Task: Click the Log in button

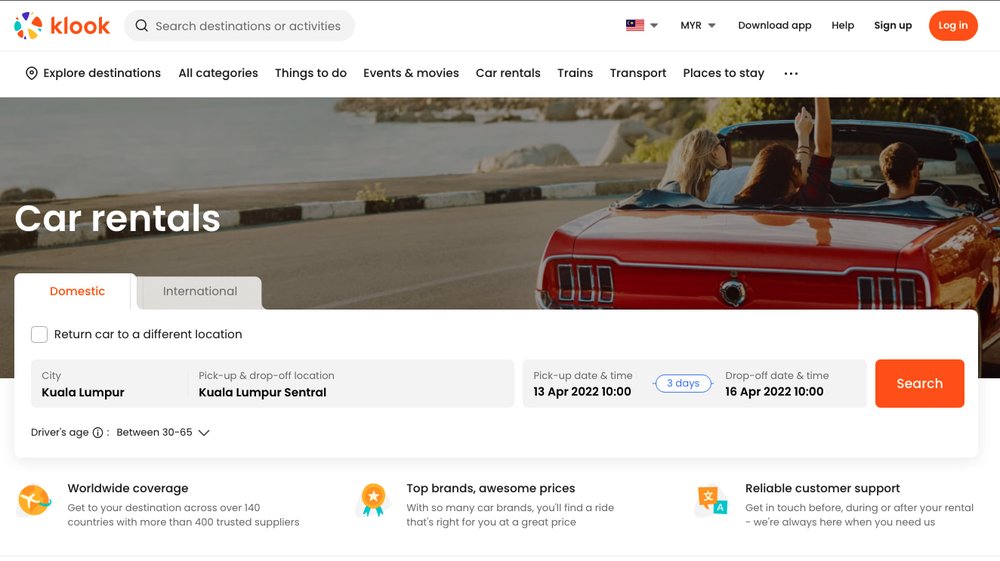Action: (952, 26)
